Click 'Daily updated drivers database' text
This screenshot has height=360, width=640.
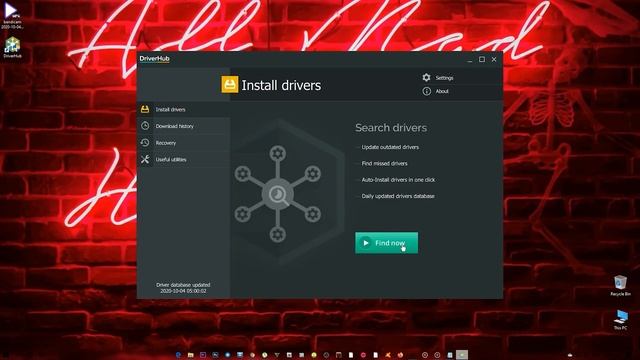pyautogui.click(x=398, y=196)
